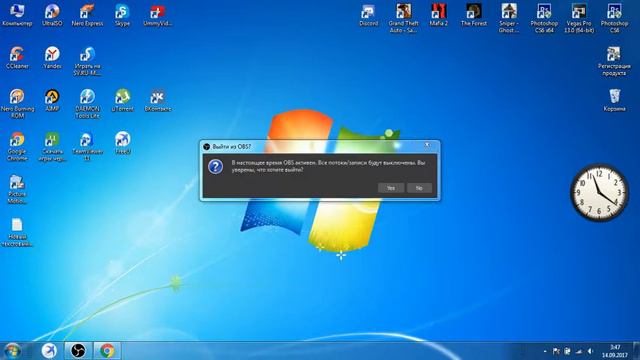Viewport: 640px width, 360px height.
Task: Select the Yandex browser desktop icon
Action: coord(52,58)
